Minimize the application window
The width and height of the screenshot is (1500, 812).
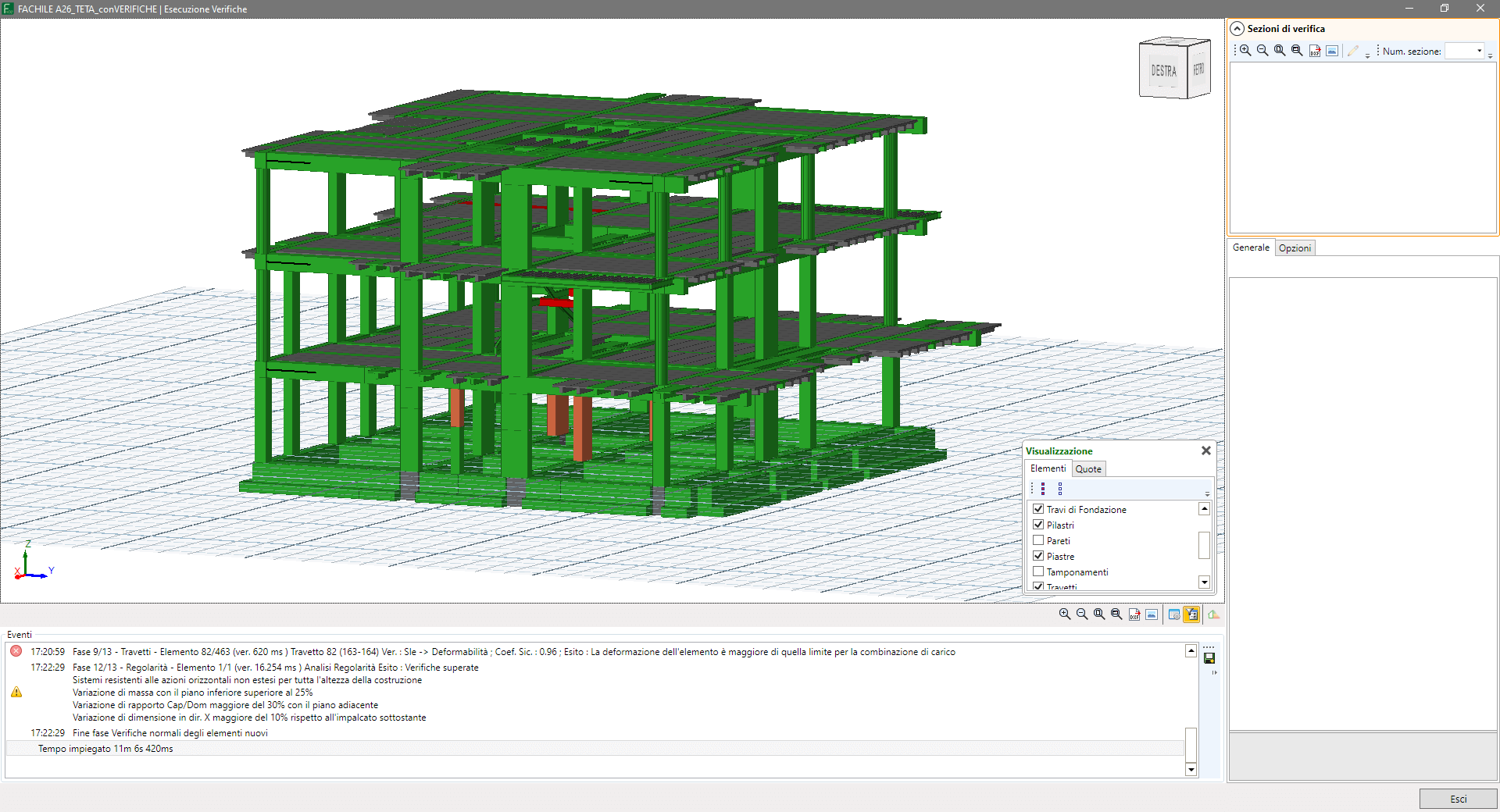[1409, 9]
